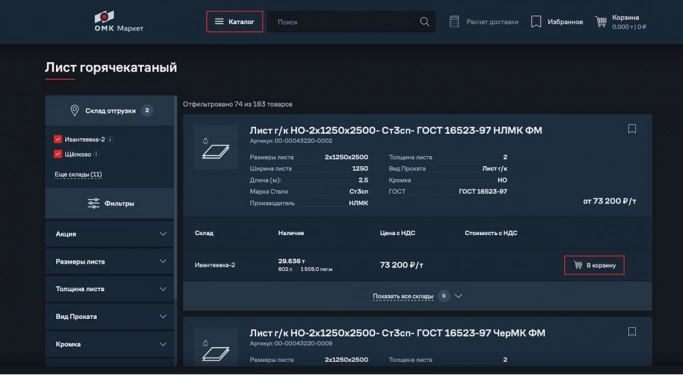
Task: Click the magnifier search icon
Action: (425, 22)
